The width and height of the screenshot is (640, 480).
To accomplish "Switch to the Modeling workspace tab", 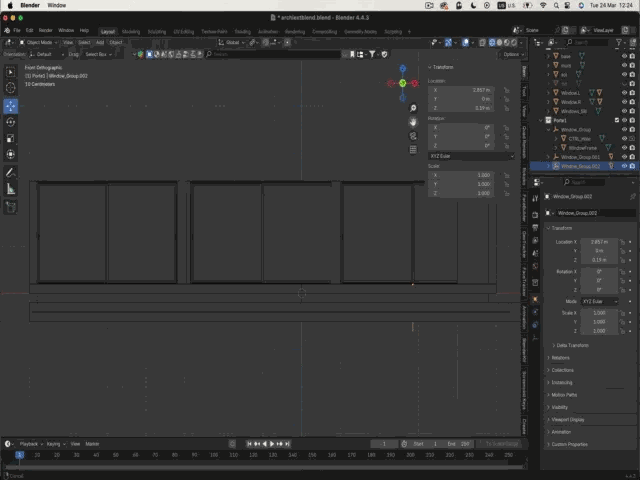I will coord(131,32).
